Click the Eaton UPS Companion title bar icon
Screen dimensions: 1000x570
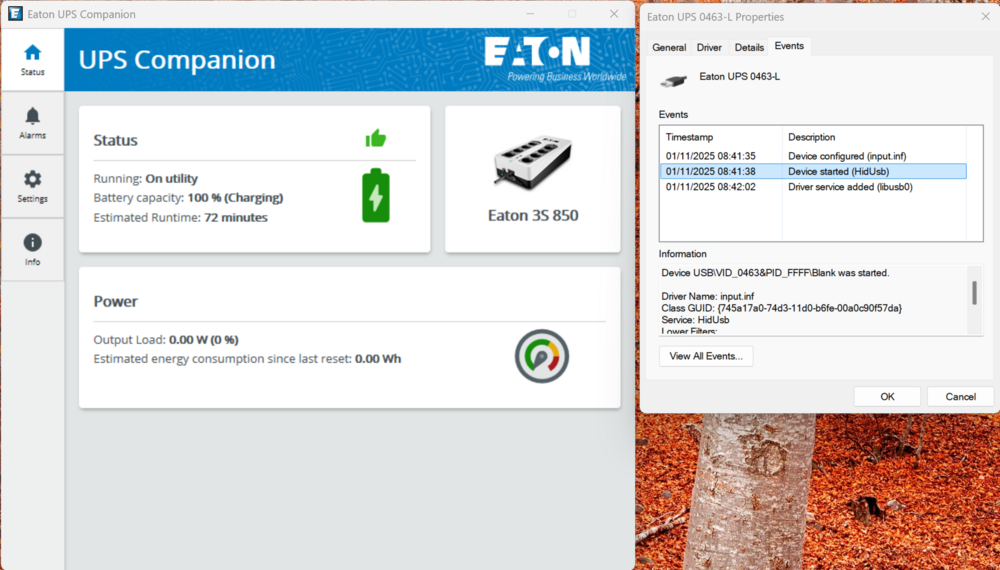coord(15,14)
